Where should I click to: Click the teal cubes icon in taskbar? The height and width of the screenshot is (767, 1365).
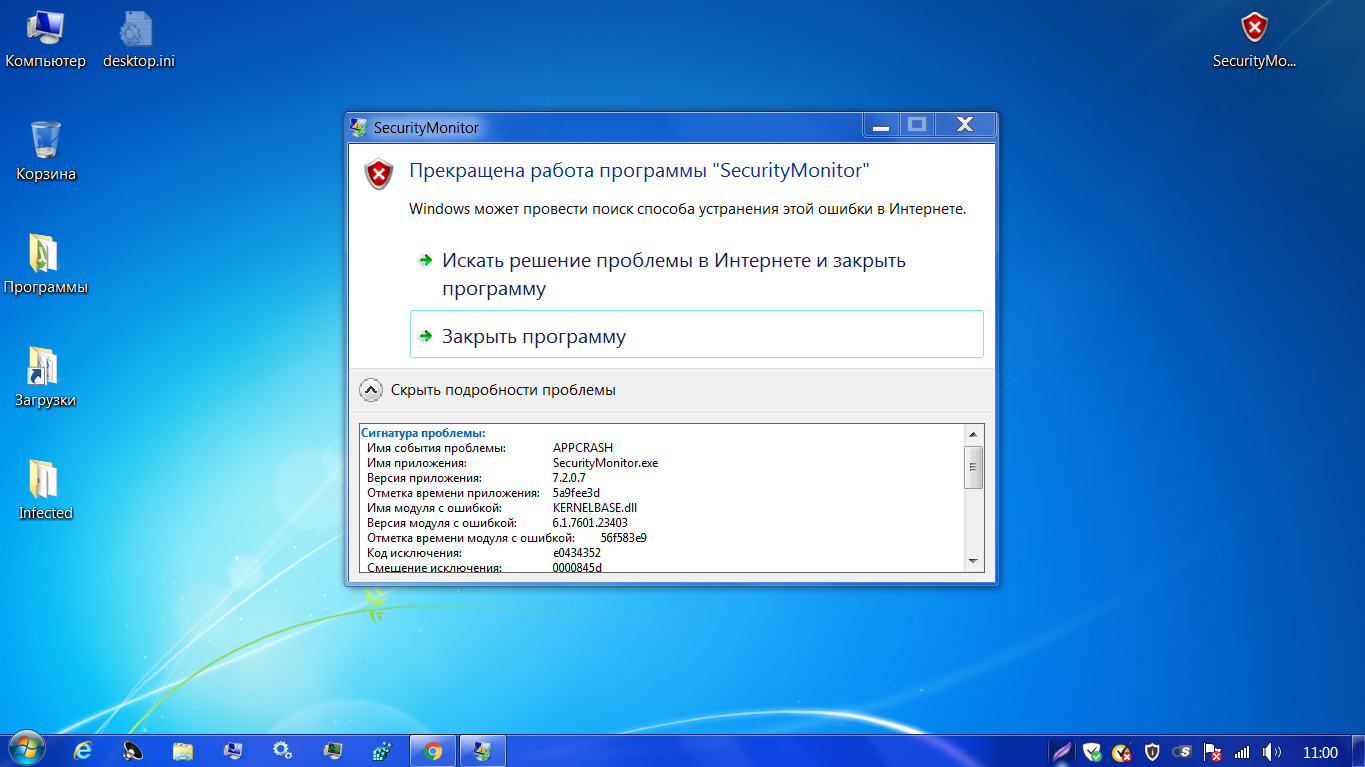[x=383, y=751]
